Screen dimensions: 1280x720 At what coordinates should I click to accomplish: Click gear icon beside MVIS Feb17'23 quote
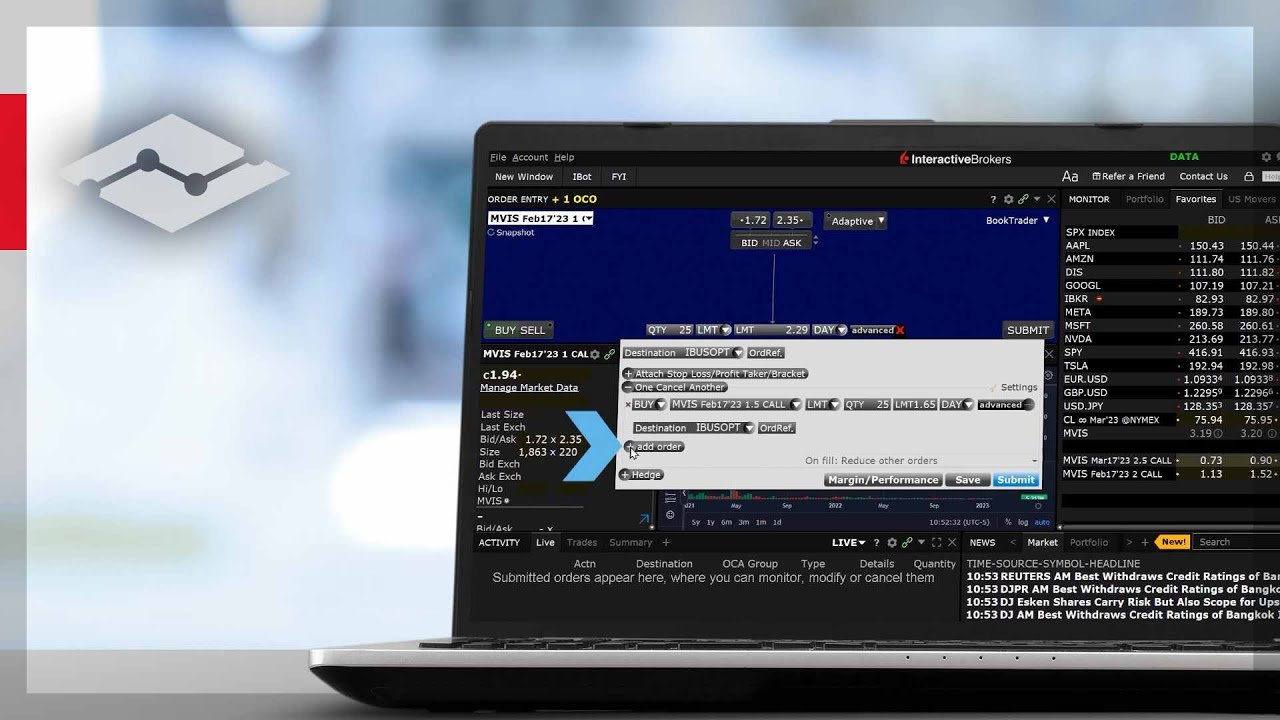[x=595, y=354]
